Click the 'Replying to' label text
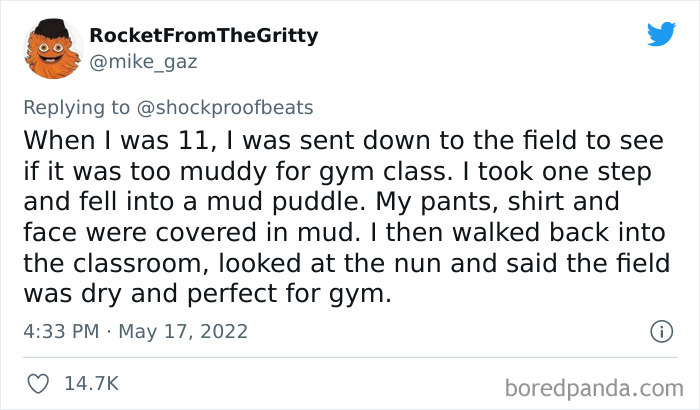The height and width of the screenshot is (410, 700). pyautogui.click(x=75, y=104)
